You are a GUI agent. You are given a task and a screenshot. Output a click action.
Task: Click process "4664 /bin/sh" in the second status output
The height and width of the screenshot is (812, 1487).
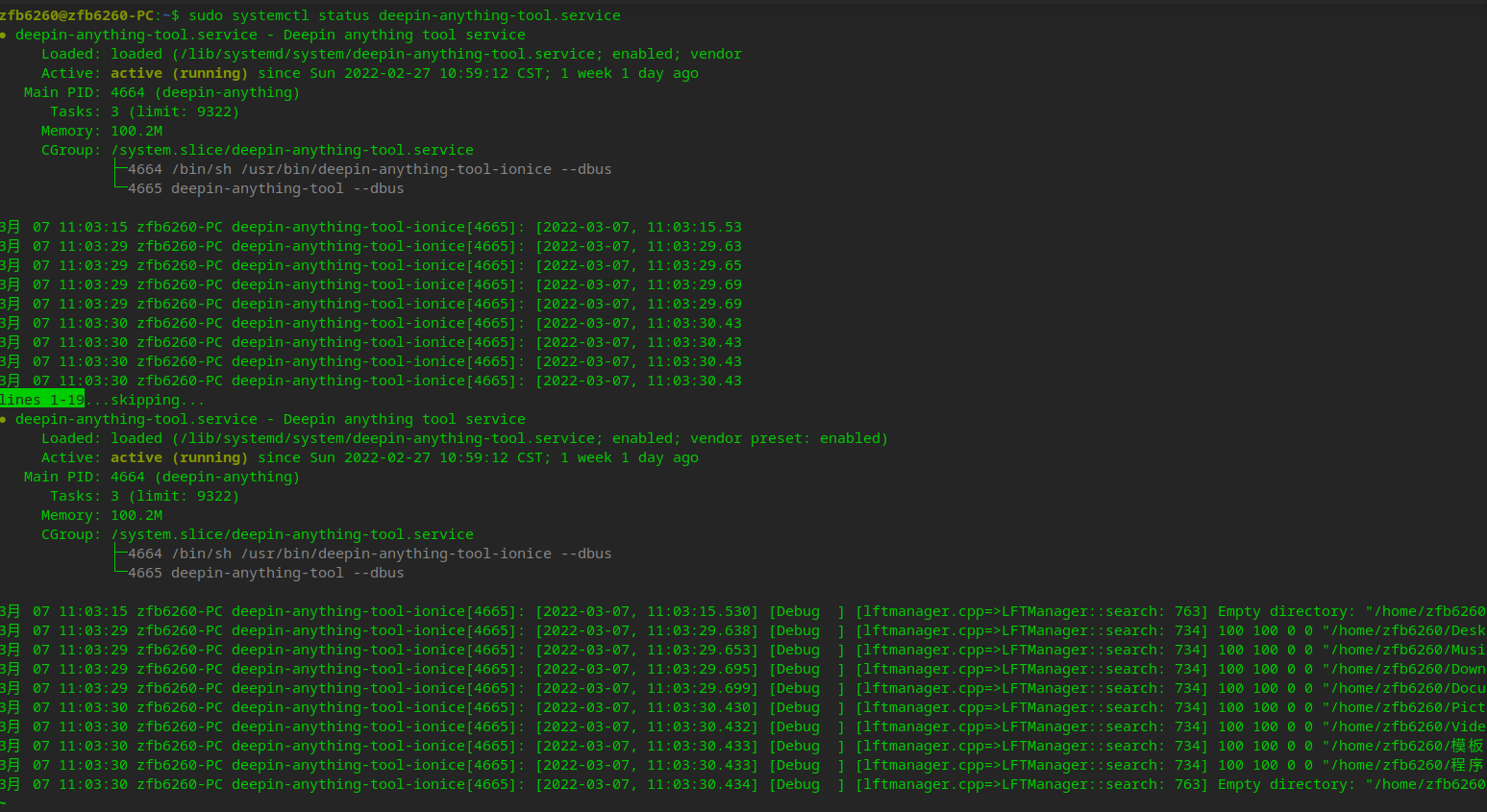pyautogui.click(x=180, y=554)
